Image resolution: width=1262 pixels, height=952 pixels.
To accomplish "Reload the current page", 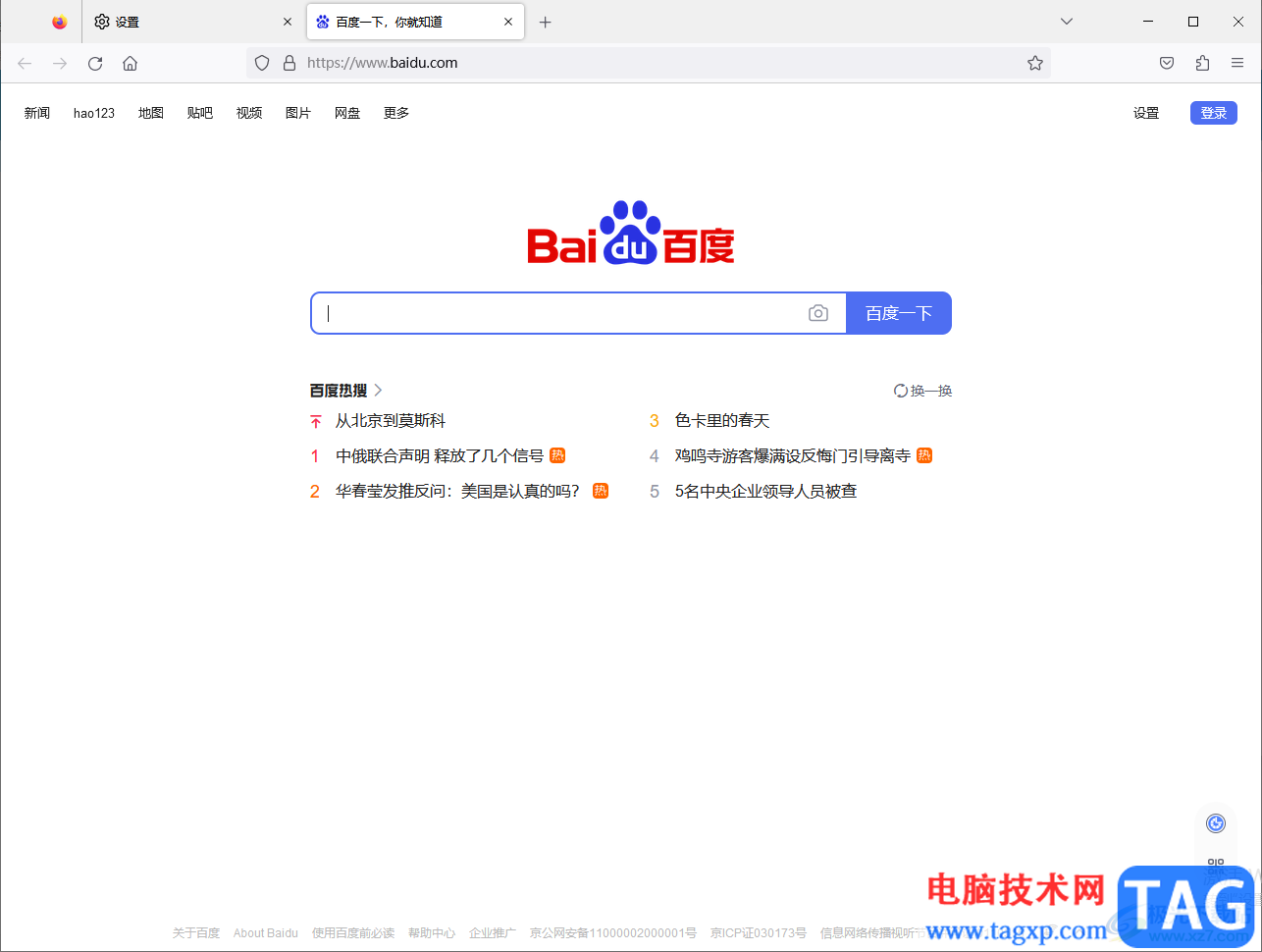I will coord(95,63).
